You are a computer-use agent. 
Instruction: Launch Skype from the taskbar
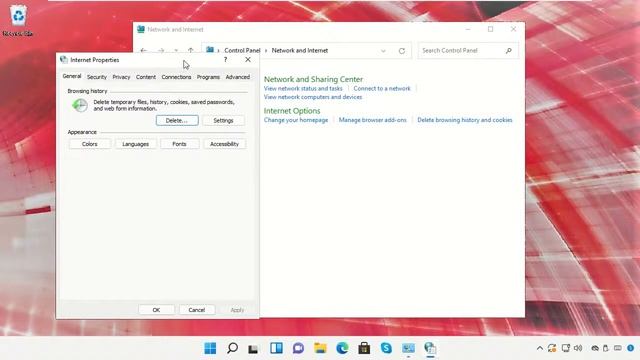click(x=386, y=348)
